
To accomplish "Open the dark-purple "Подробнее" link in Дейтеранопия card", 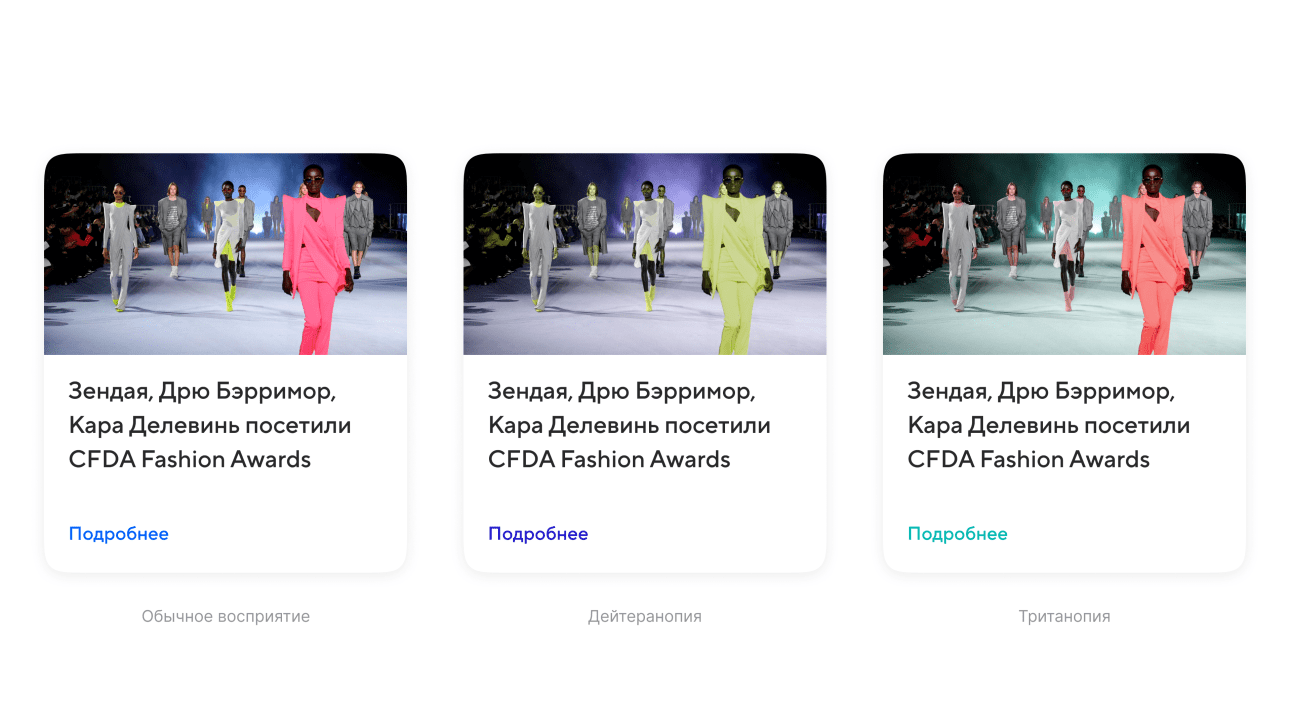I will (x=538, y=534).
